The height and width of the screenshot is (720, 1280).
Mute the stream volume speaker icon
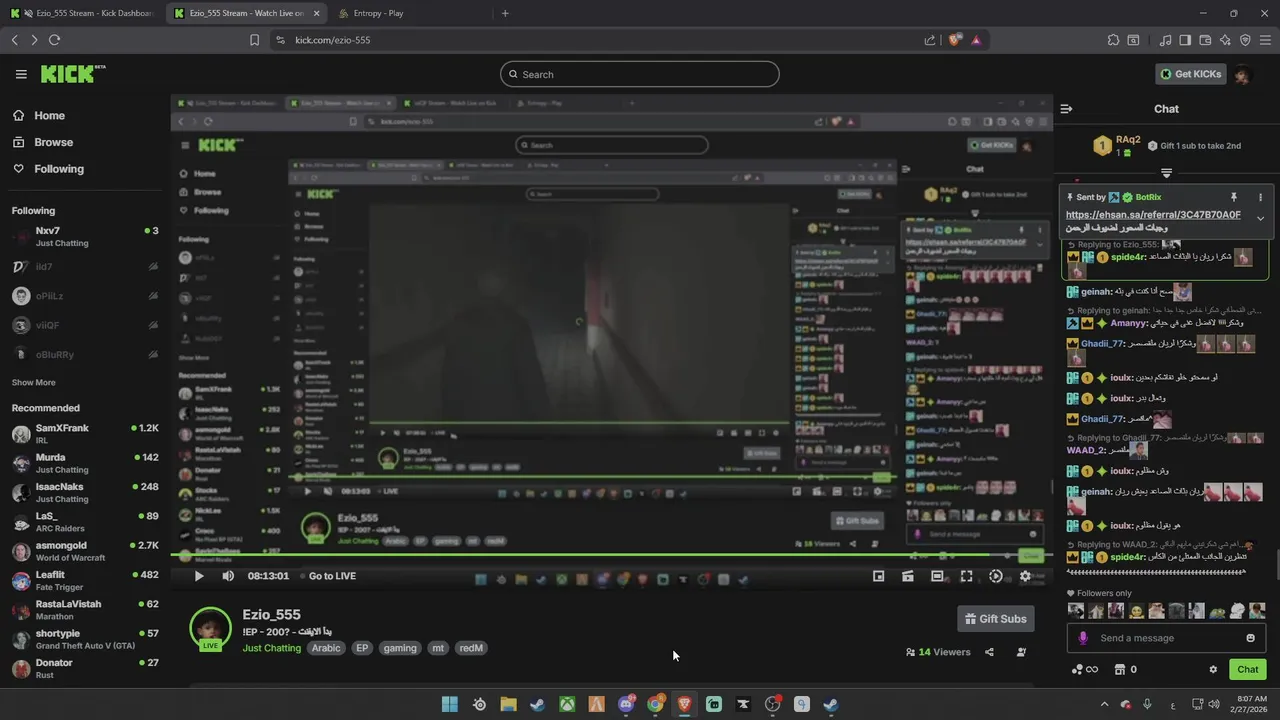click(x=228, y=576)
